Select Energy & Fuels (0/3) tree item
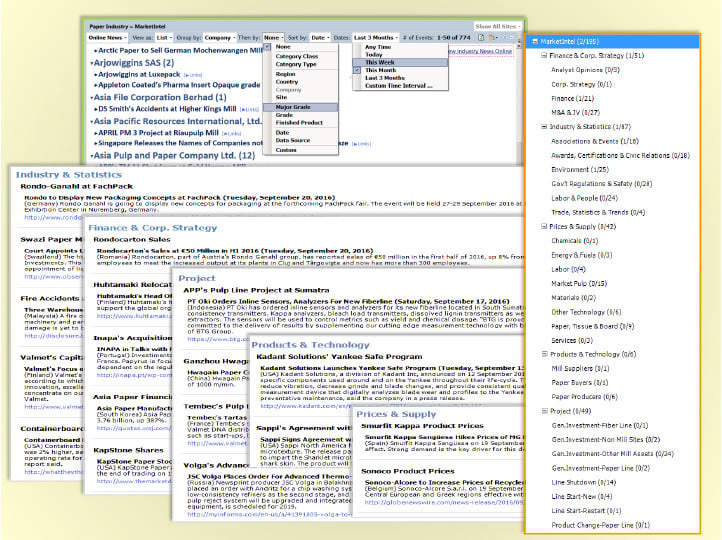This screenshot has height=540, width=722. click(582, 255)
